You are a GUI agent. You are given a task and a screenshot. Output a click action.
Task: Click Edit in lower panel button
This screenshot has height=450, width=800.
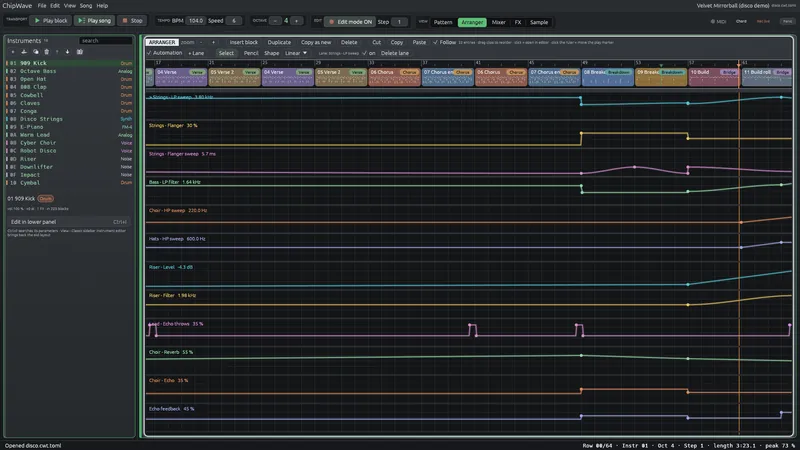[69, 222]
